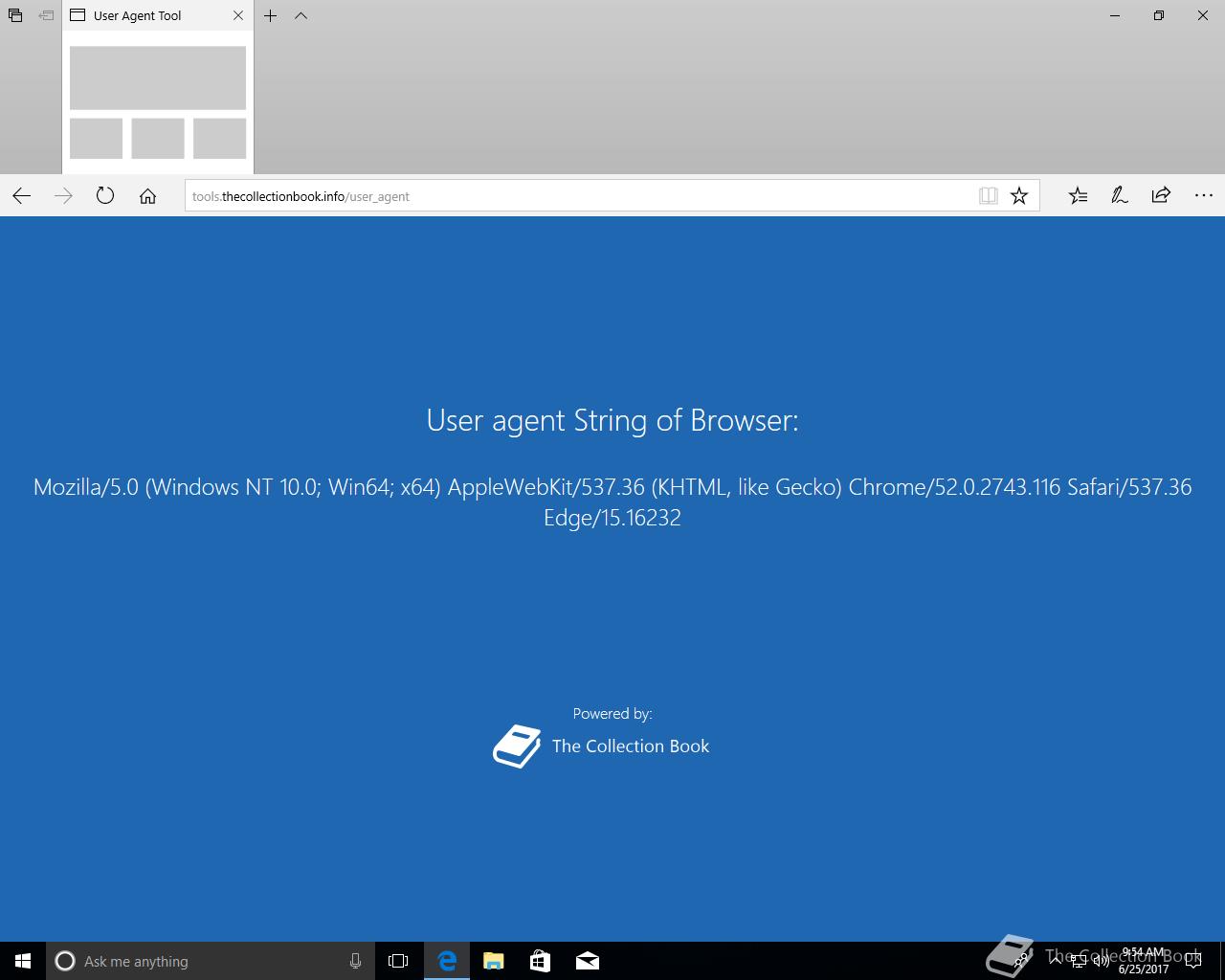The width and height of the screenshot is (1225, 980).
Task: Click 'User agent String of Browser:' heading
Action: [612, 420]
